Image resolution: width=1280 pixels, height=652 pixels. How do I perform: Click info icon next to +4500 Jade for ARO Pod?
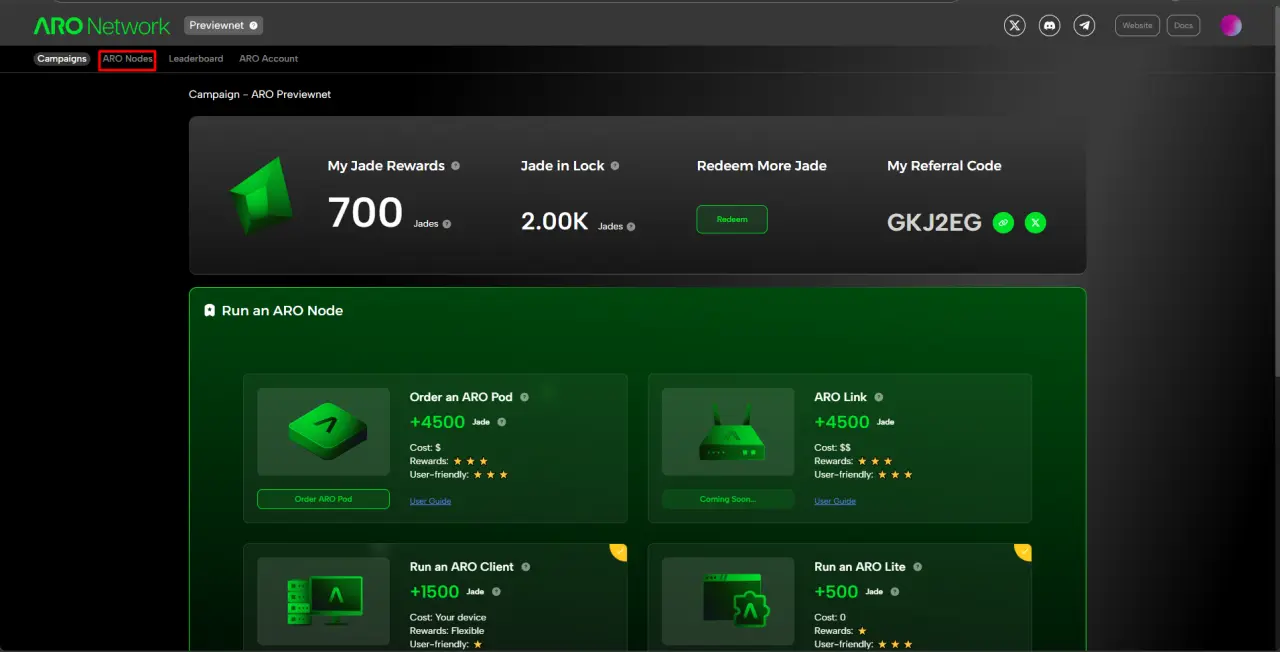pyautogui.click(x=502, y=422)
